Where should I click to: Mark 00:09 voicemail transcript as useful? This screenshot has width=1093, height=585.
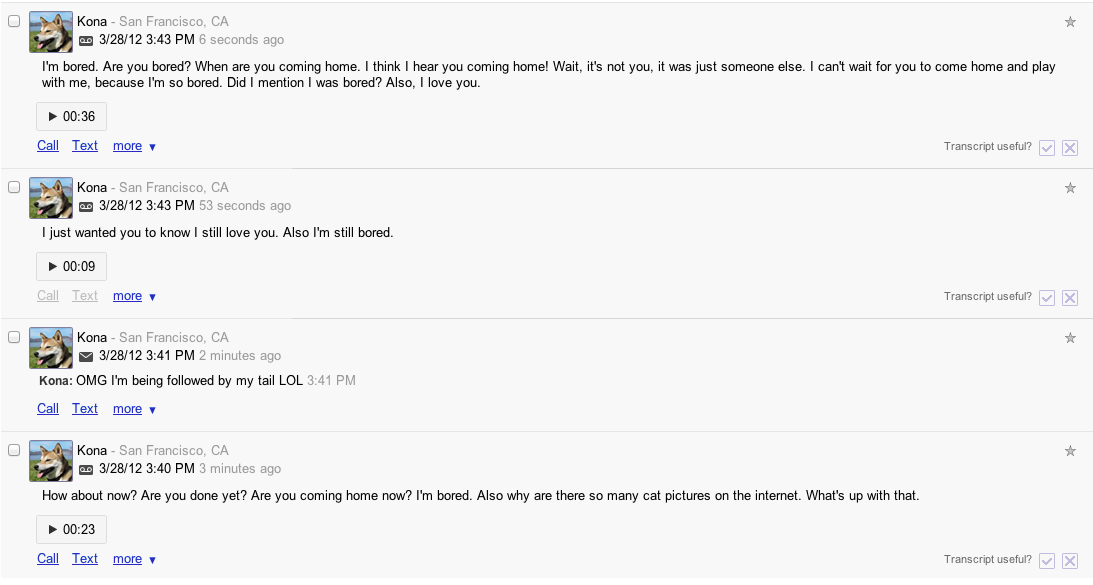(1047, 298)
